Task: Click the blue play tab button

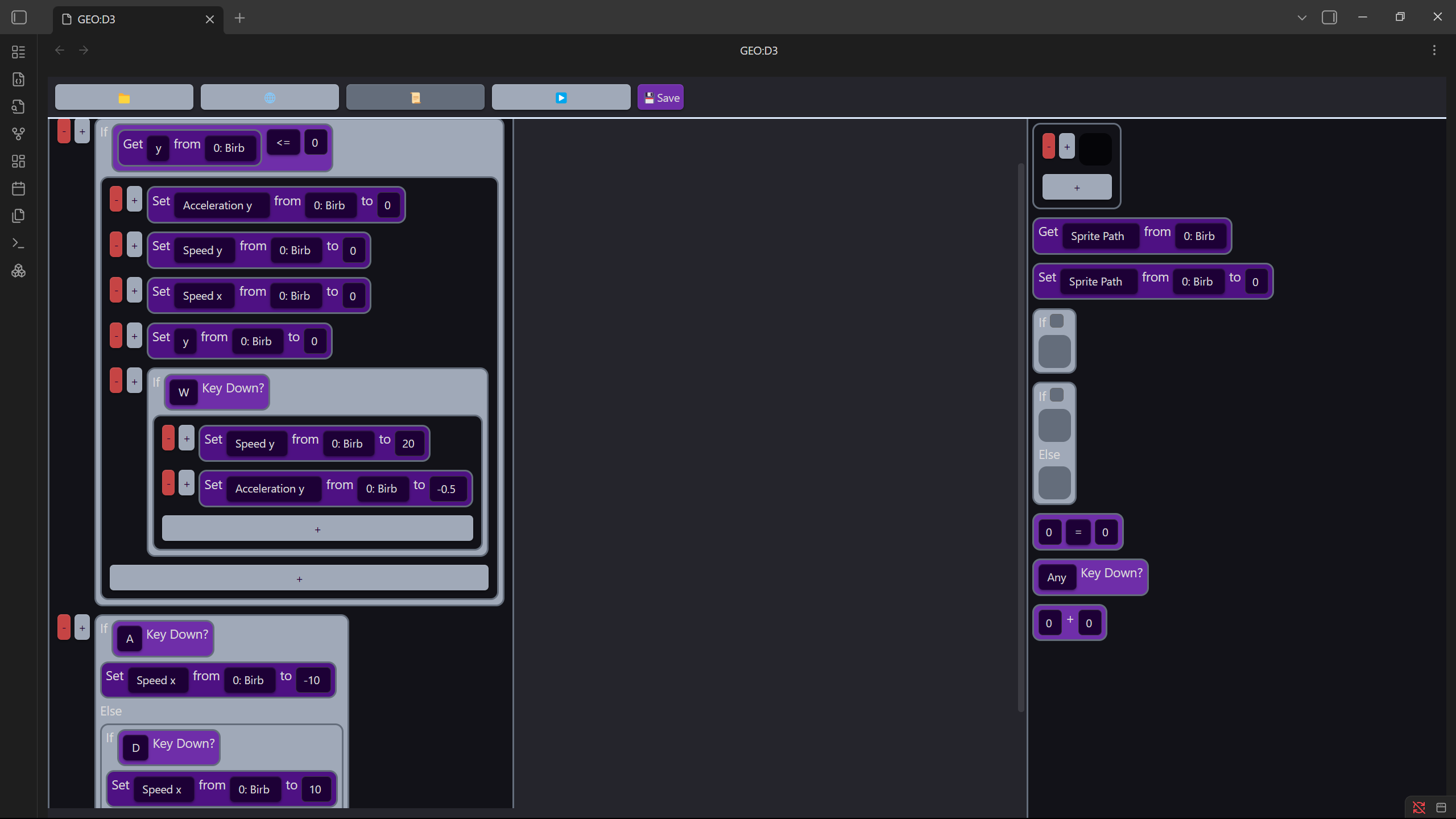Action: click(x=561, y=97)
